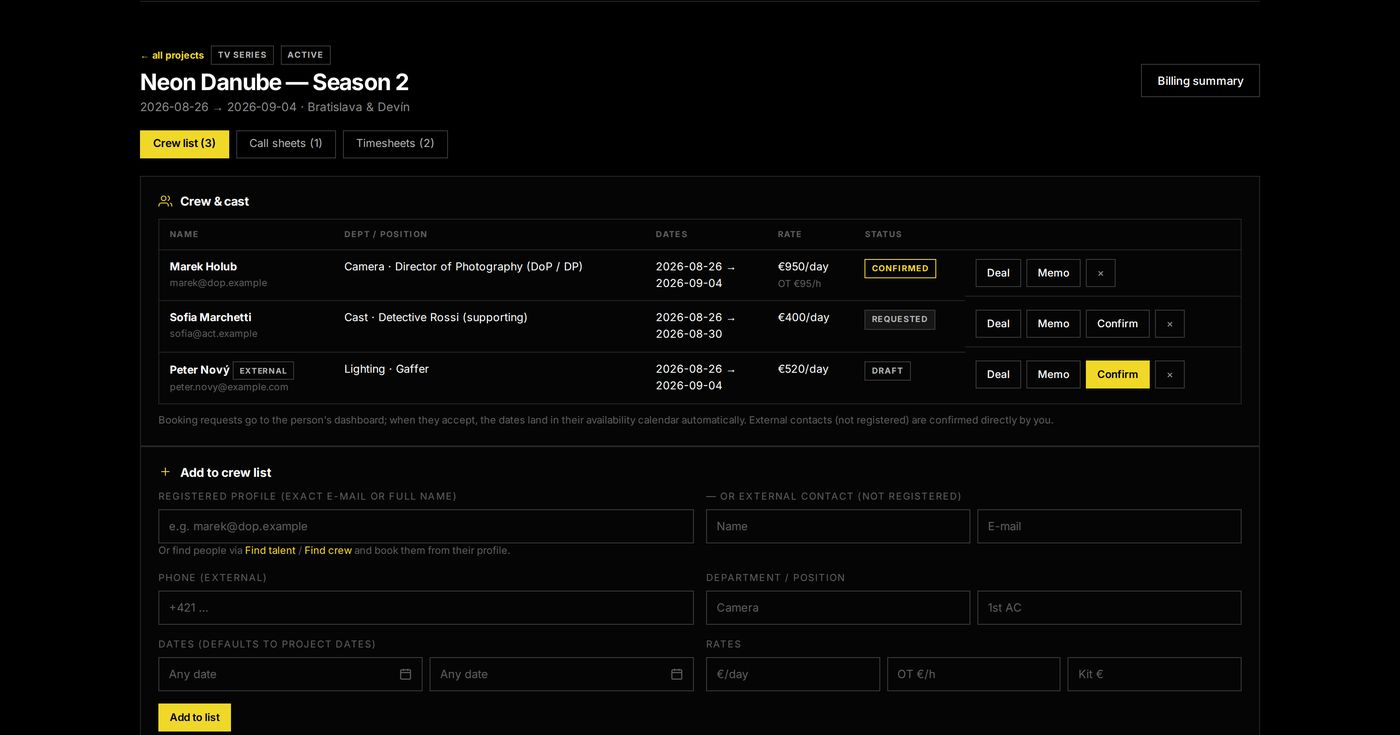Focus the €/day rate field
This screenshot has width=1400, height=735.
tap(793, 674)
